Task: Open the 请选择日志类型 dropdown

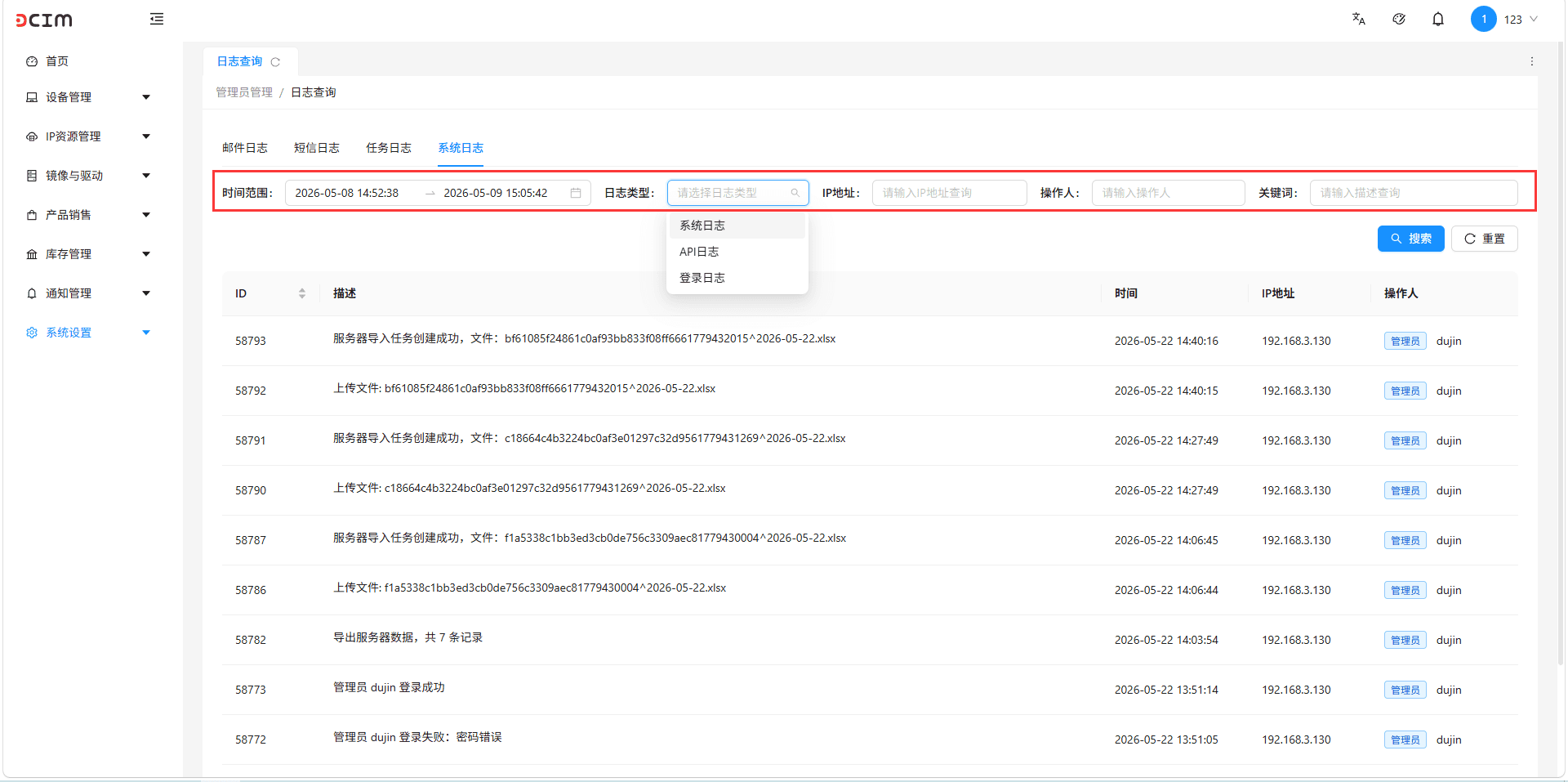Action: click(x=738, y=193)
